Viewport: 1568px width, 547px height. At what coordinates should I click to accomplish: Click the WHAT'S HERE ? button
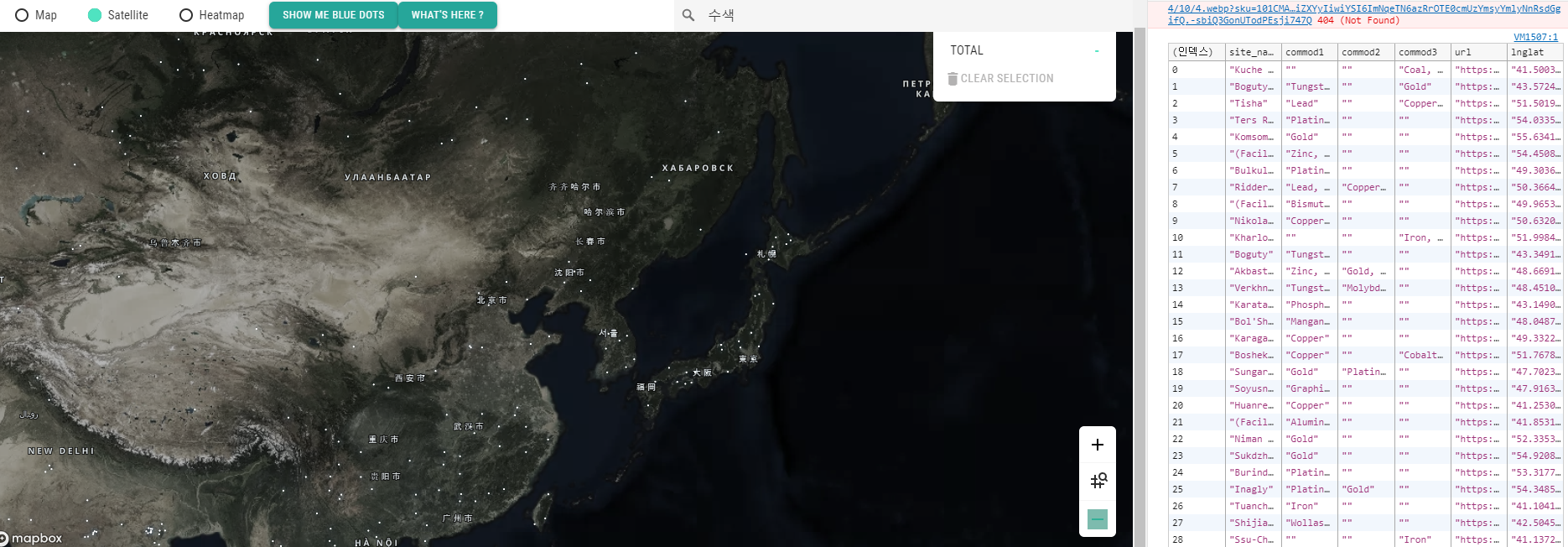[448, 15]
